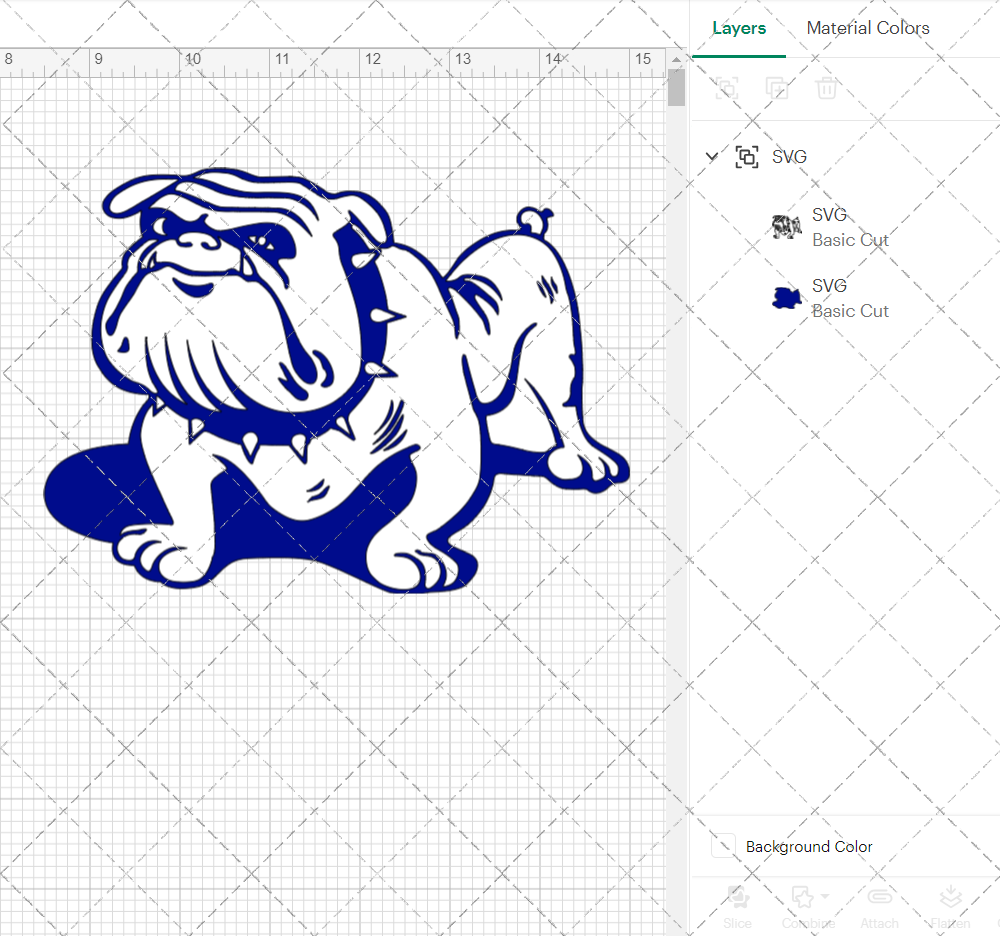Open the Combine menu

coord(808,907)
